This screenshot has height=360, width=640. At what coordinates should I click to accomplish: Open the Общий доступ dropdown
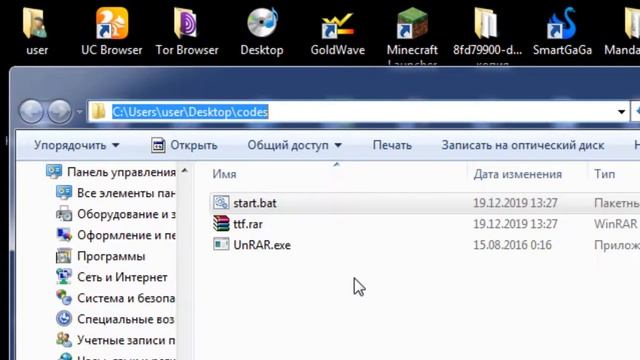[295, 145]
